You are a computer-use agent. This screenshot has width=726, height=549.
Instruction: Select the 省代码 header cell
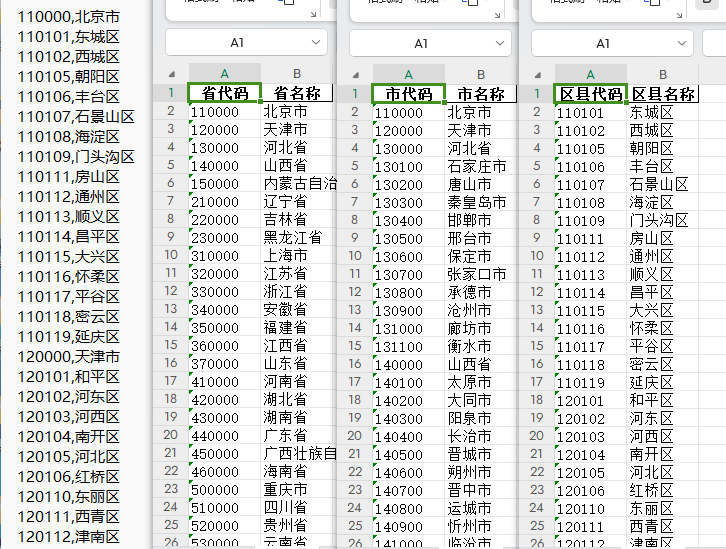tap(225, 93)
